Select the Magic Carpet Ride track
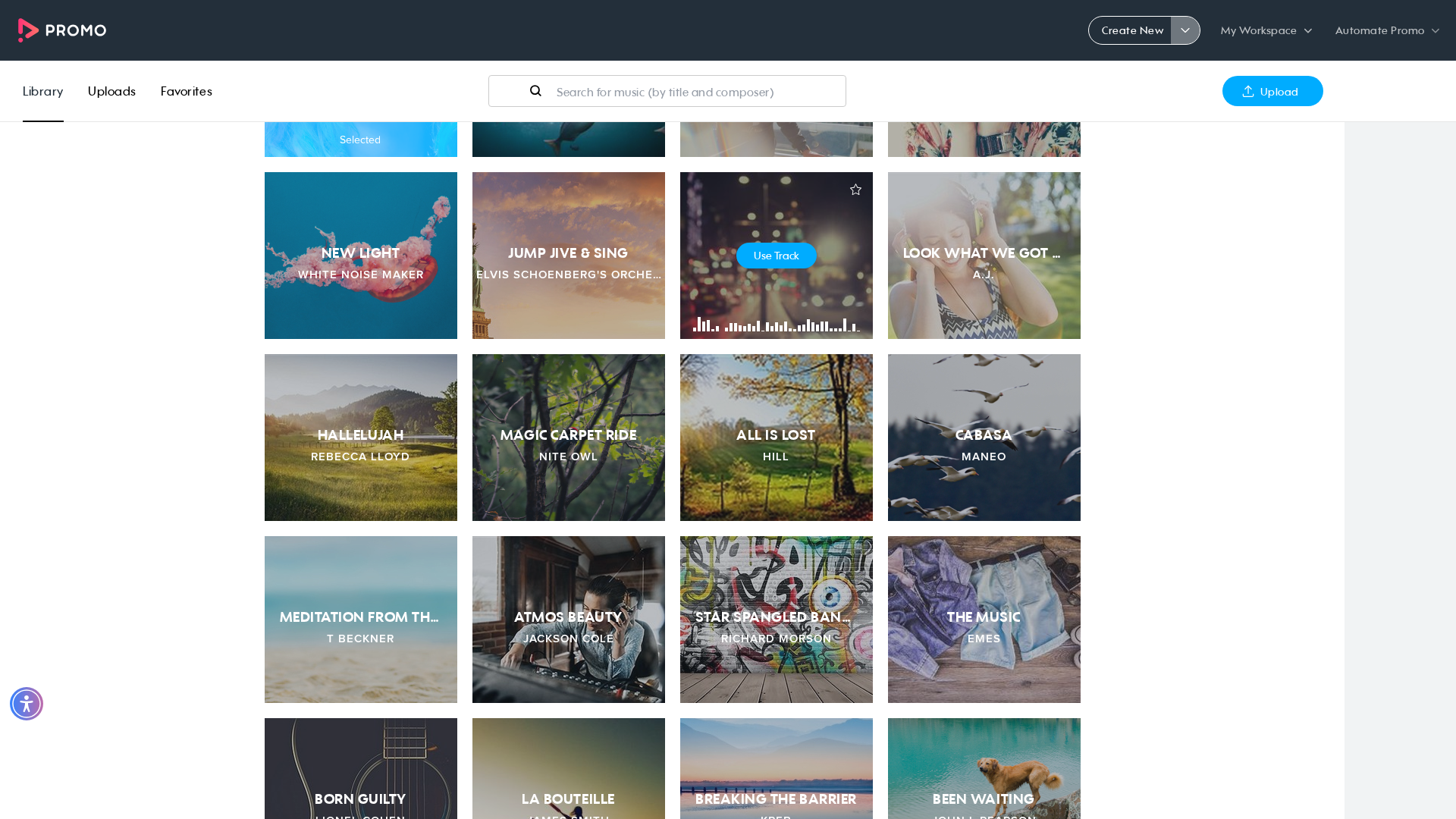Viewport: 1456px width, 819px height. point(569,438)
